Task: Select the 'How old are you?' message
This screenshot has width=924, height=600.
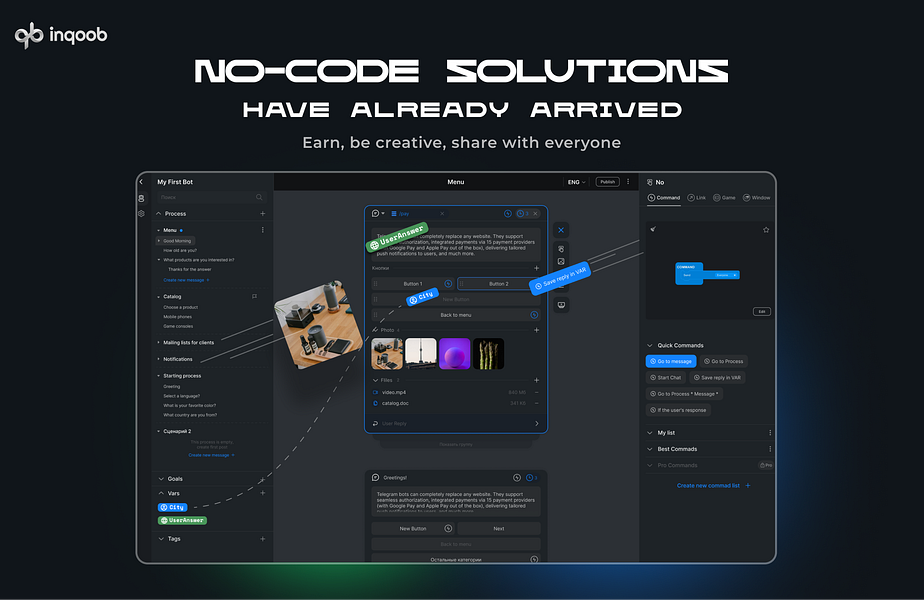Action: 180,250
